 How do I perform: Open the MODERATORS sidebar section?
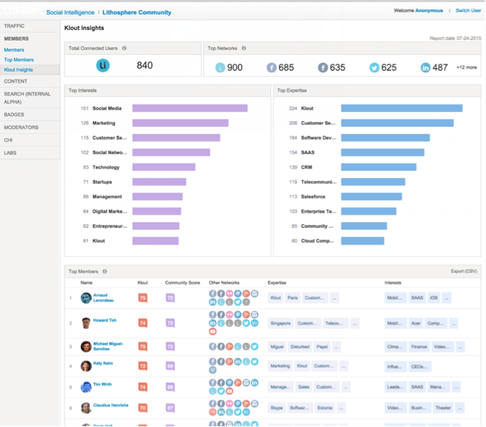[x=30, y=127]
